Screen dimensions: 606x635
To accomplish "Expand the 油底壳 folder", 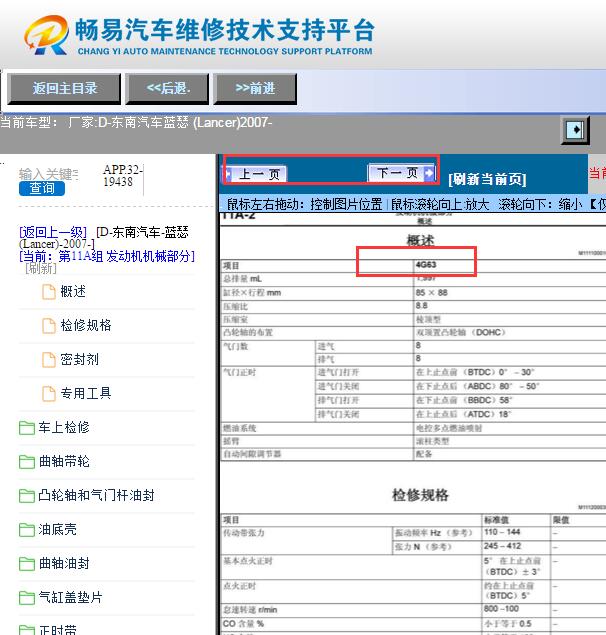I will coord(57,529).
